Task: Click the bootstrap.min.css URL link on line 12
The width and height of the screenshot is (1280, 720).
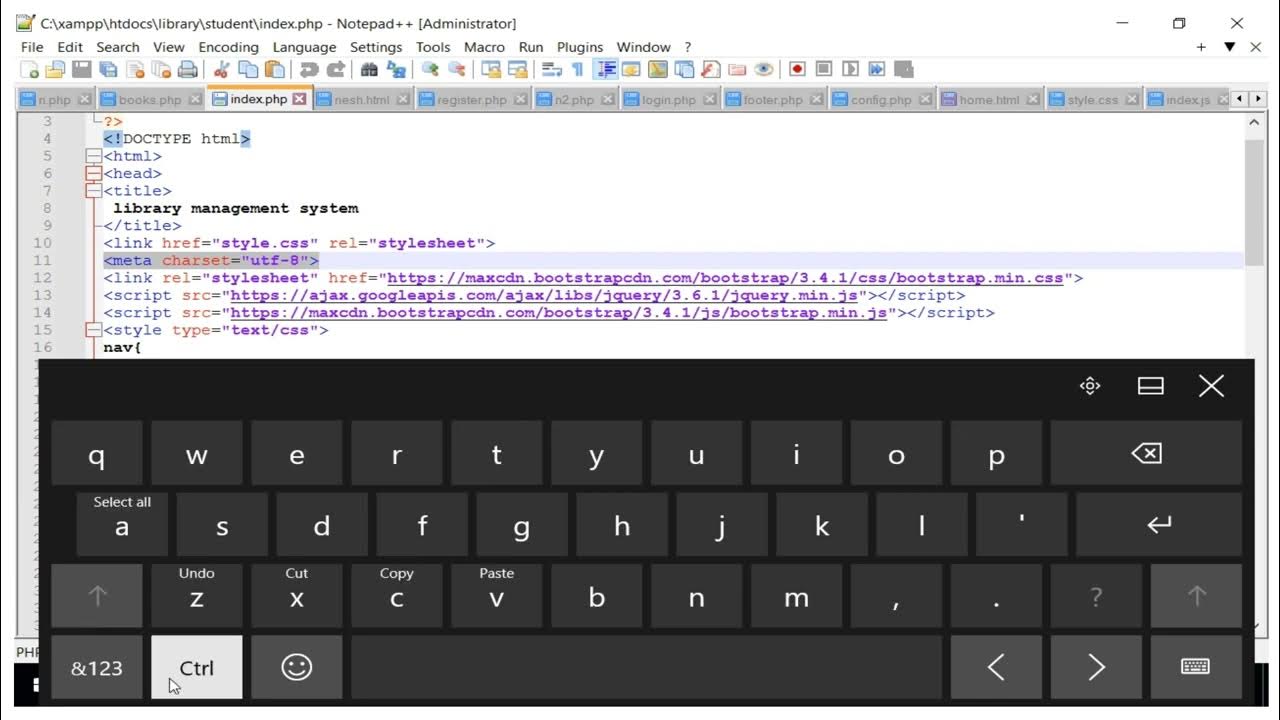Action: 725,278
